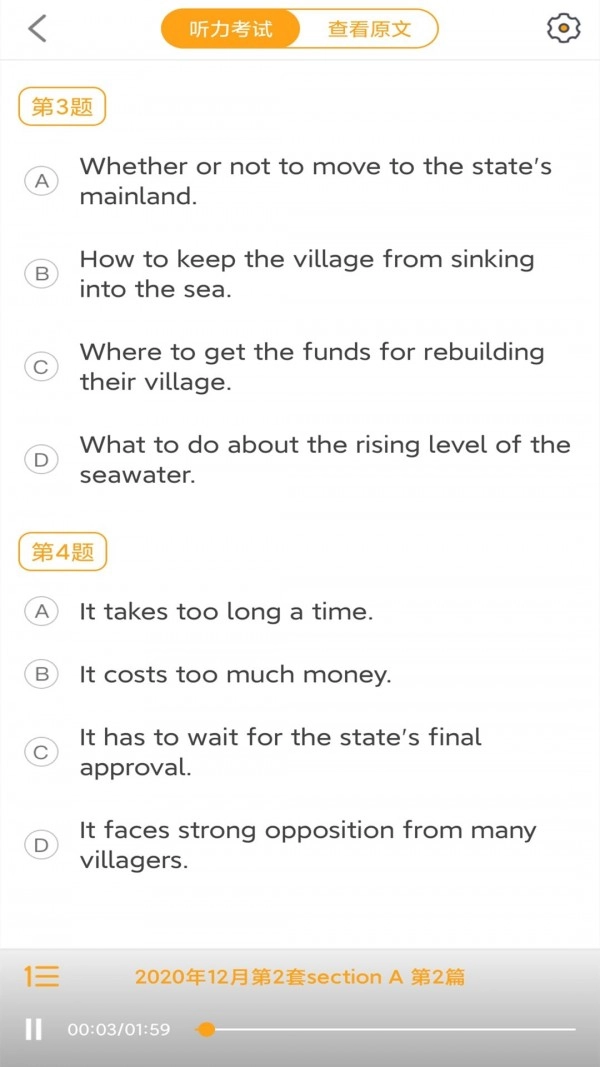600x1067 pixels.
Task: Select option B for question 3
Action: (x=41, y=274)
